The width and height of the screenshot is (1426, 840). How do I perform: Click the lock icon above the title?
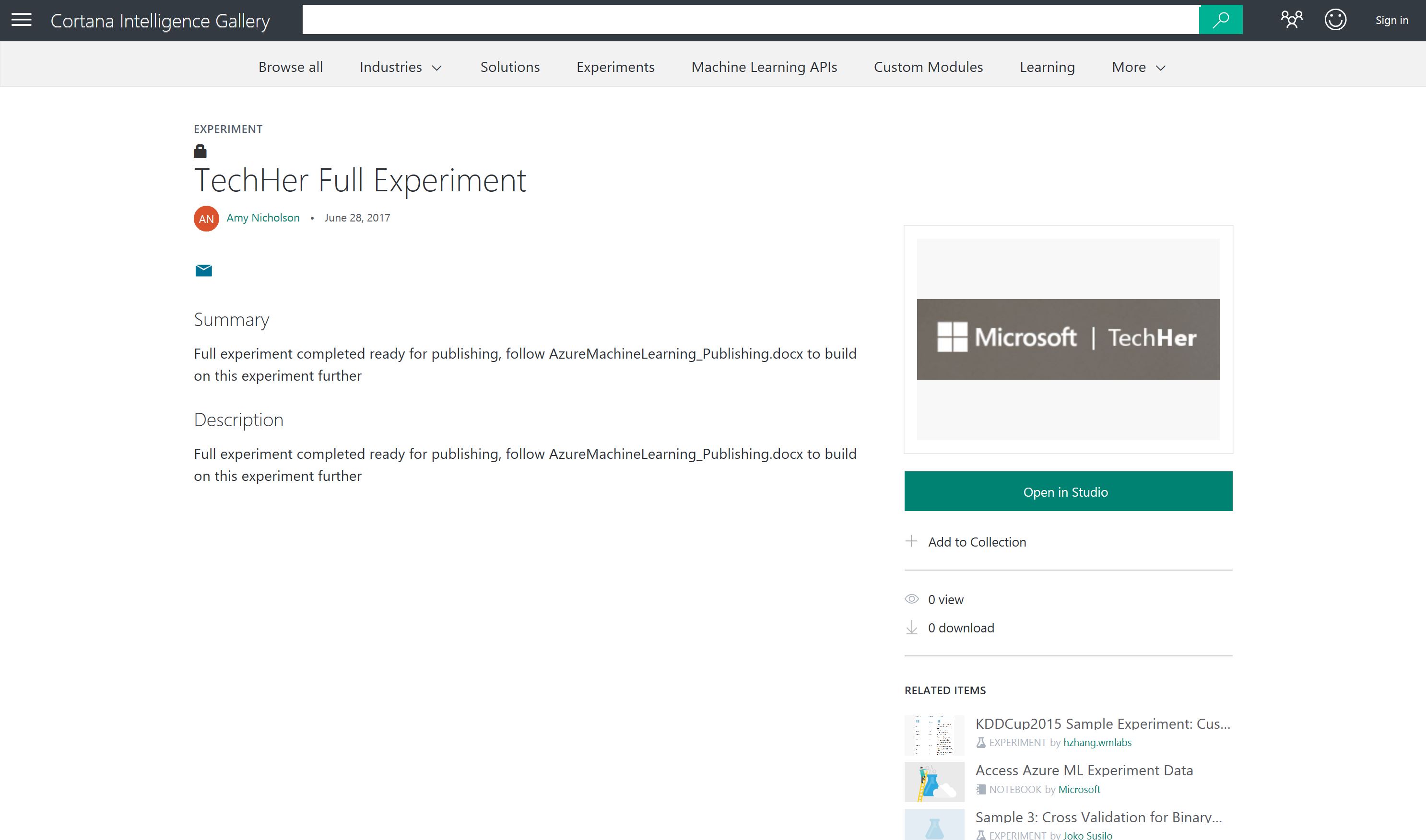point(200,151)
